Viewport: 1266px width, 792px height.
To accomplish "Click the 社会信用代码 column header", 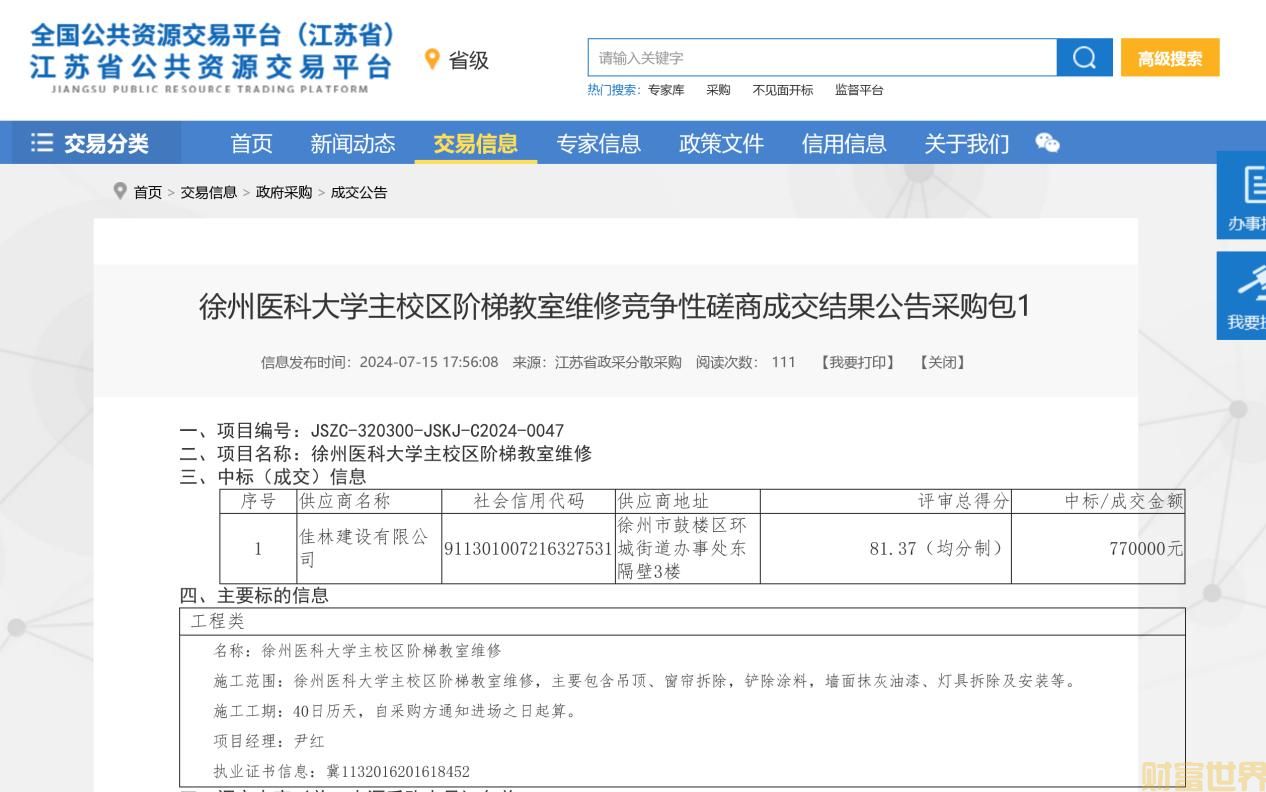I will pos(528,501).
